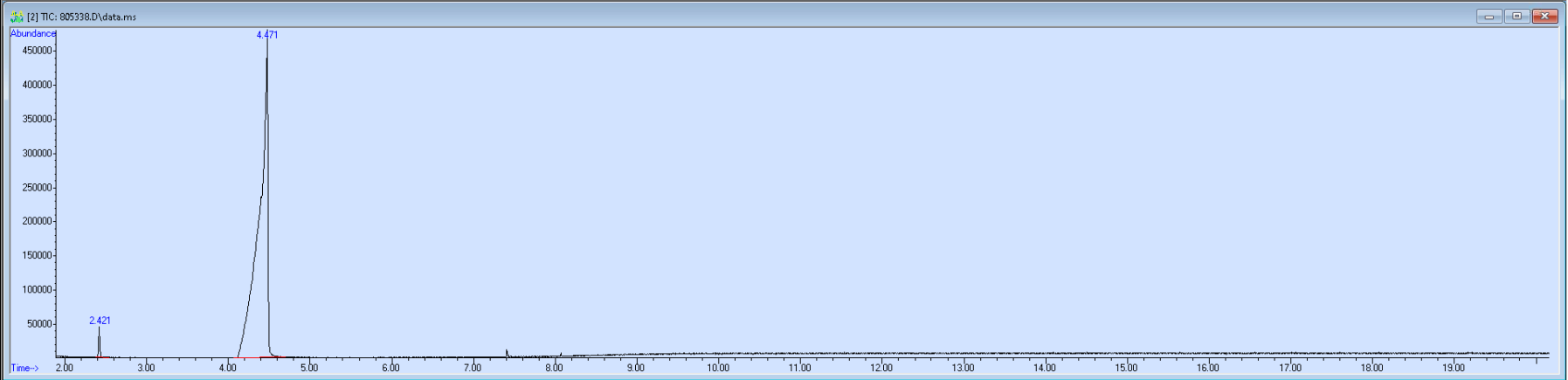Image resolution: width=1568 pixels, height=380 pixels.
Task: Click the 2.421 peak label
Action: pos(100,321)
